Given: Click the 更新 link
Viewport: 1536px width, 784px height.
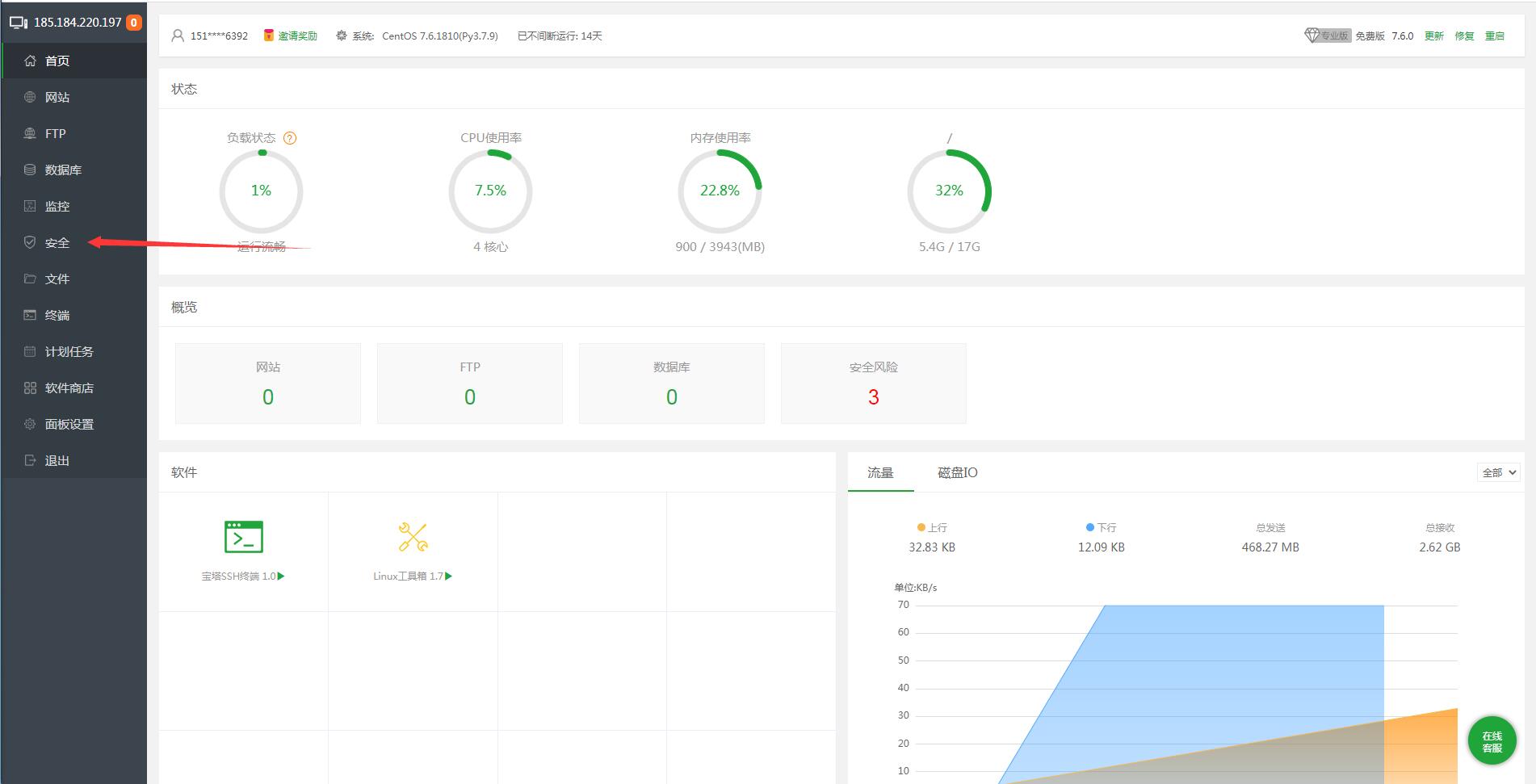Looking at the screenshot, I should 1433,36.
